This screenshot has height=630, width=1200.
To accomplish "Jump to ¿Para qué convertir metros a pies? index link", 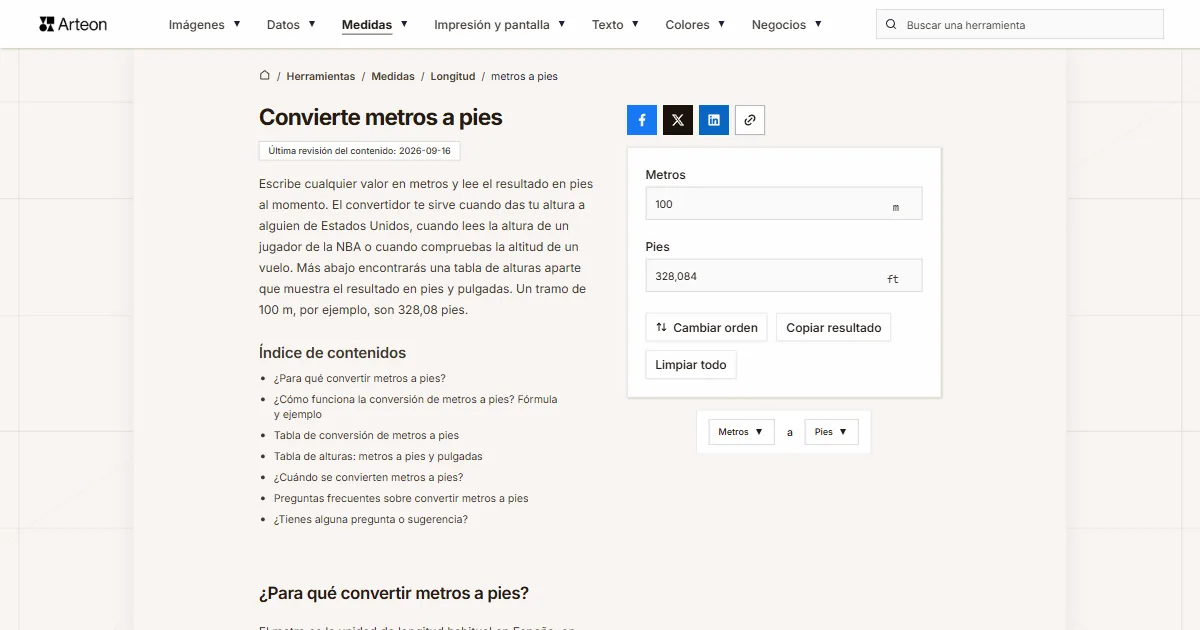I will tap(360, 378).
